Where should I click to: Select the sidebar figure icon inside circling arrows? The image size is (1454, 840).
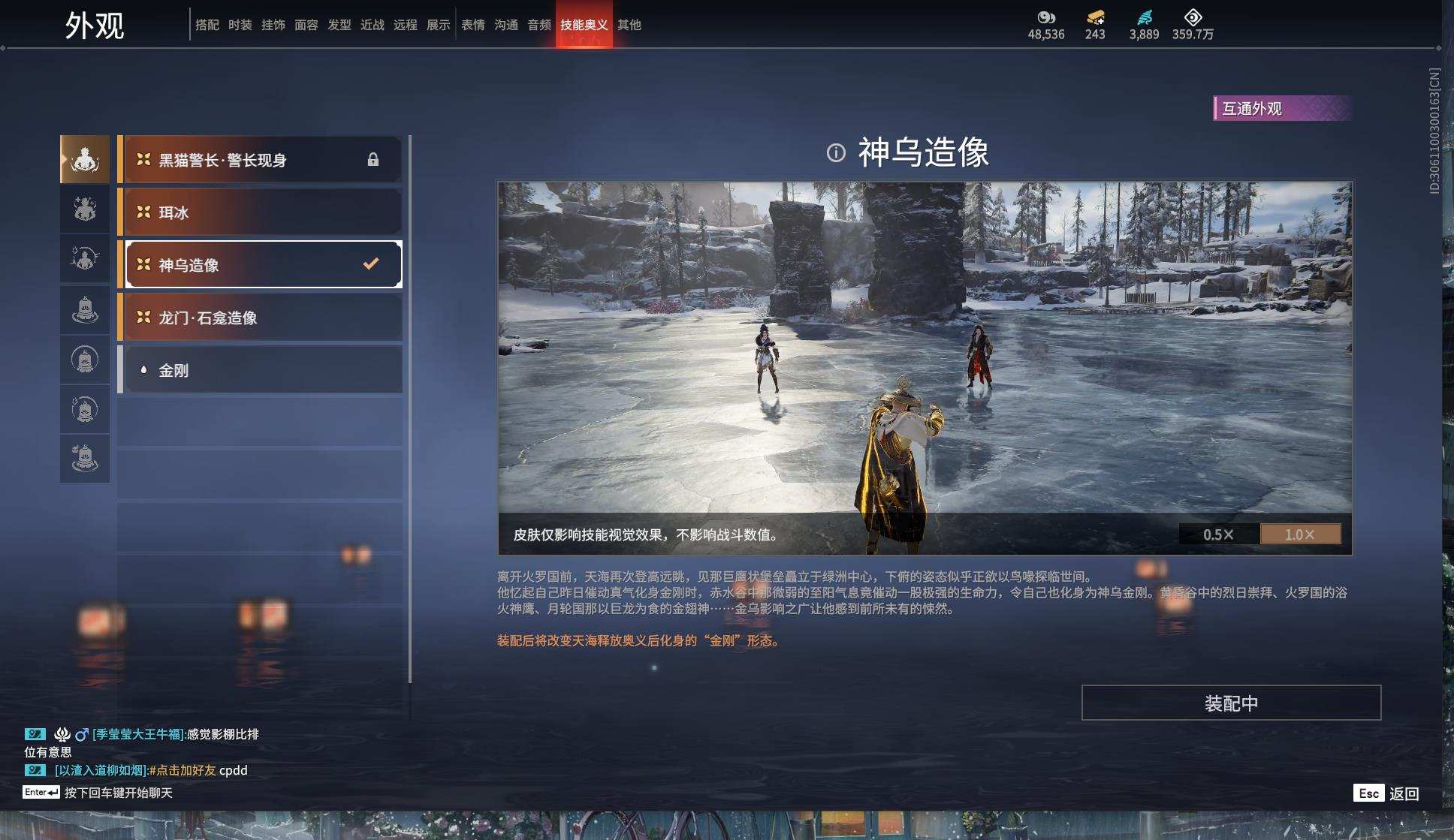tap(85, 259)
